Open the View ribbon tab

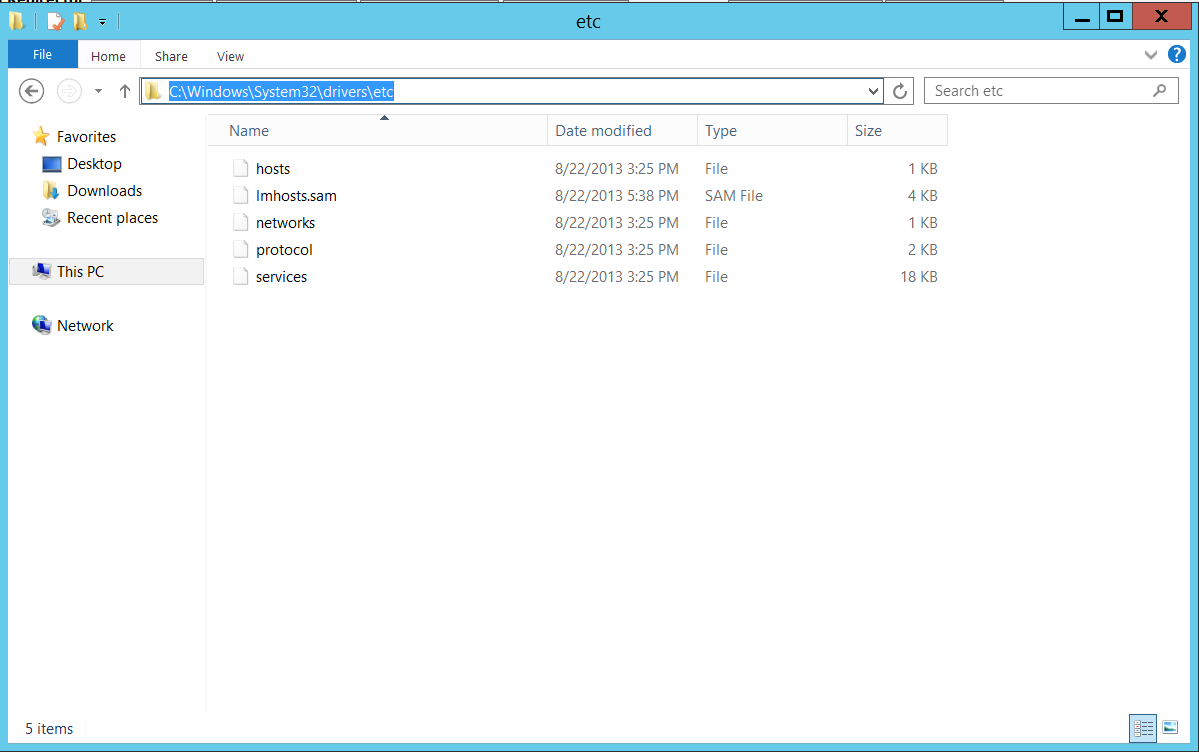click(230, 56)
